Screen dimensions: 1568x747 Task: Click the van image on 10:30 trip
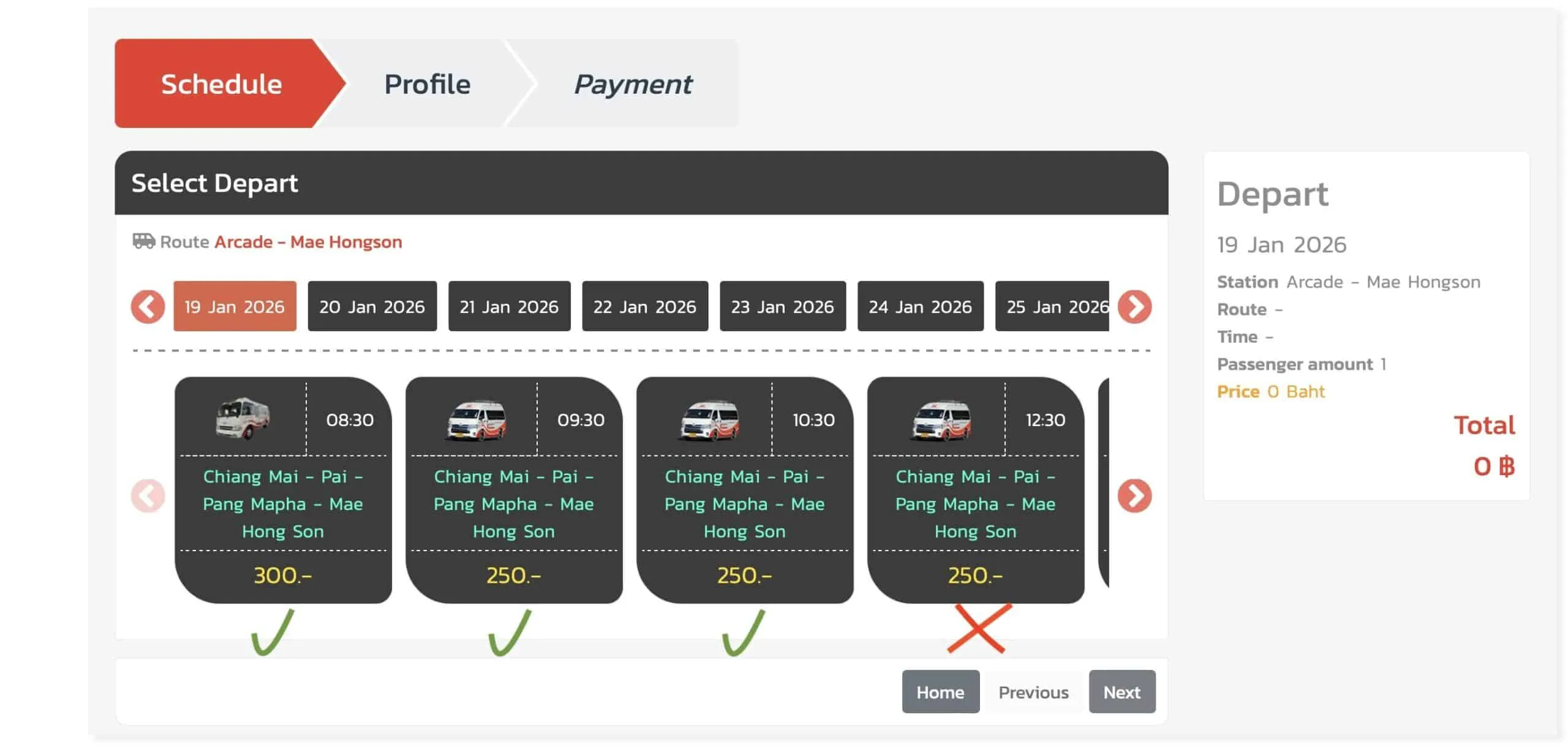coord(710,421)
